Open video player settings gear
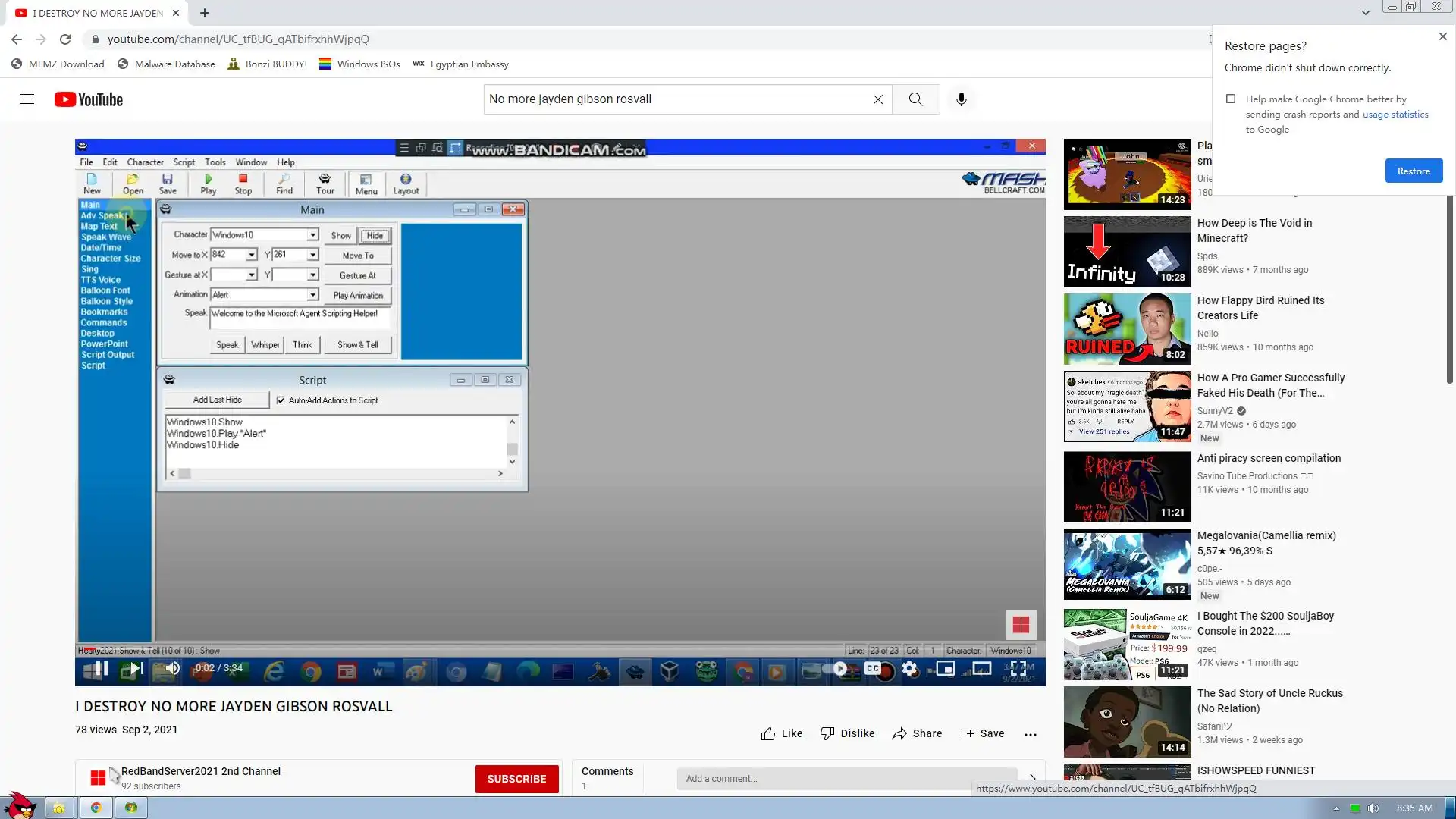 909,668
